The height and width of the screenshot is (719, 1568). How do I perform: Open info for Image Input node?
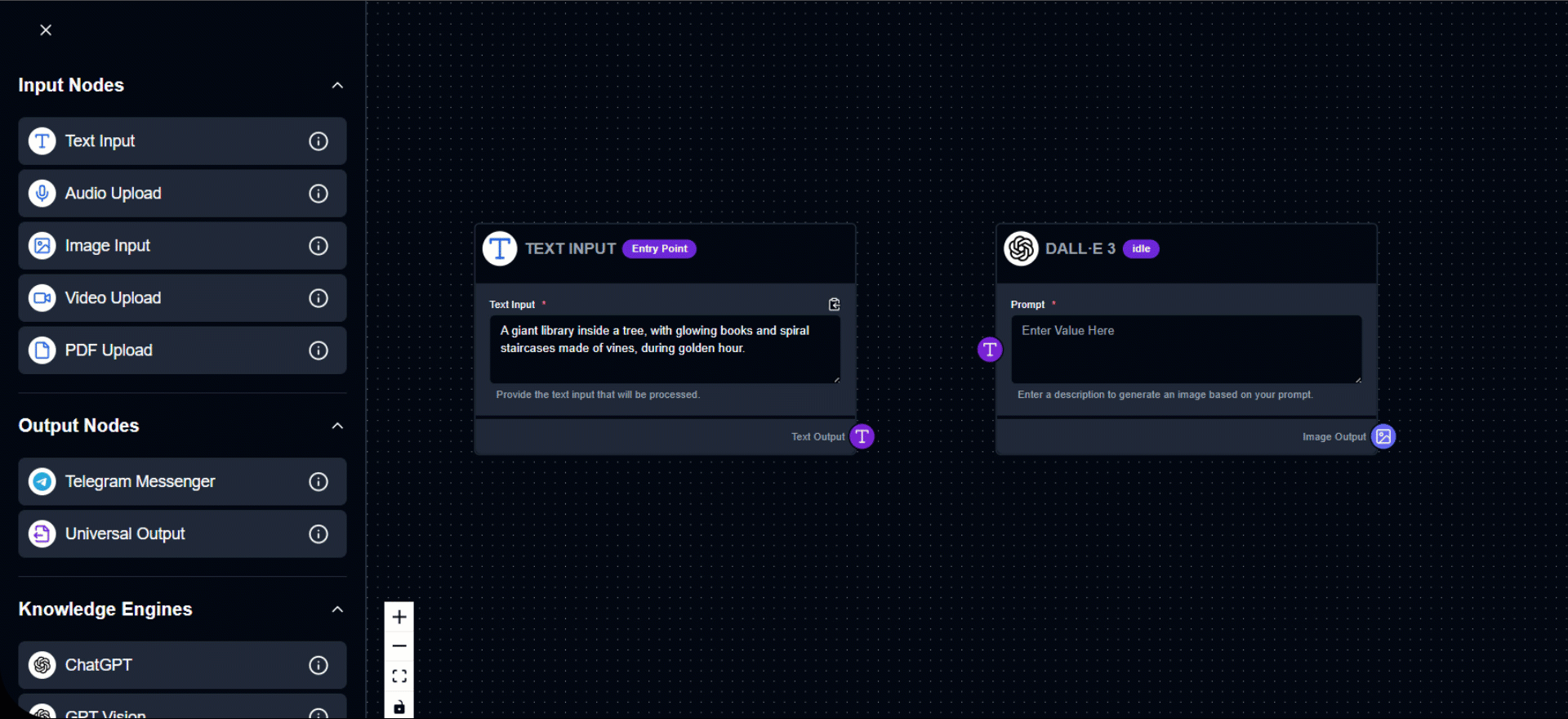click(x=318, y=246)
